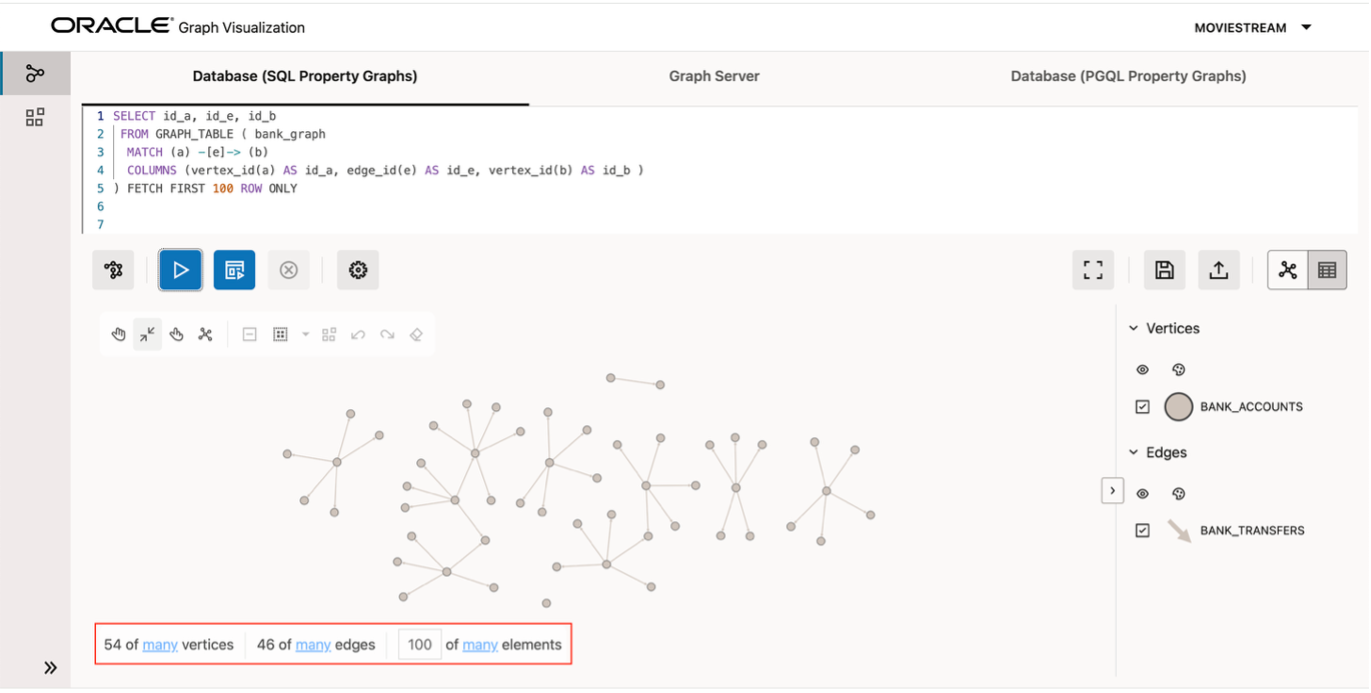Screen dimensions: 1371x693
Task: Open the settings gear icon
Action: (358, 270)
